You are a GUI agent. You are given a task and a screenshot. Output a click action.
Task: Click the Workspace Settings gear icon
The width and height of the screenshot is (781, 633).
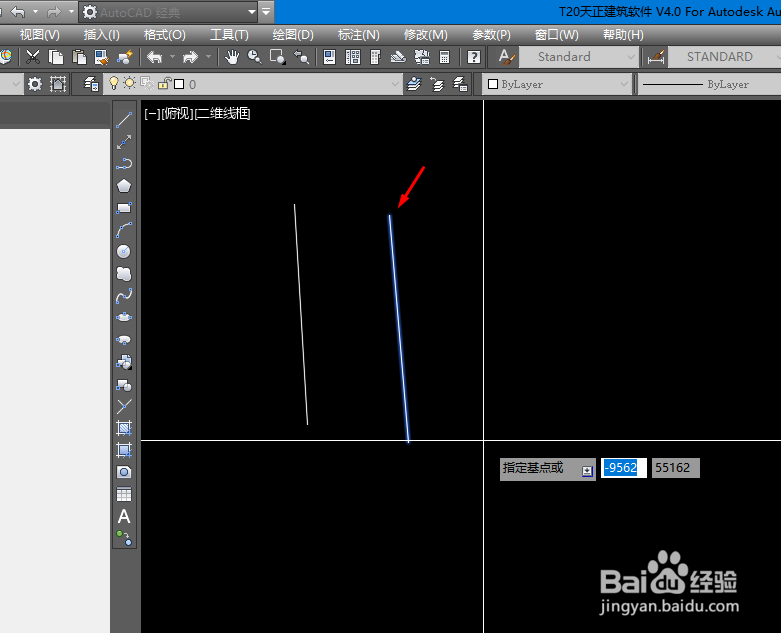click(35, 84)
